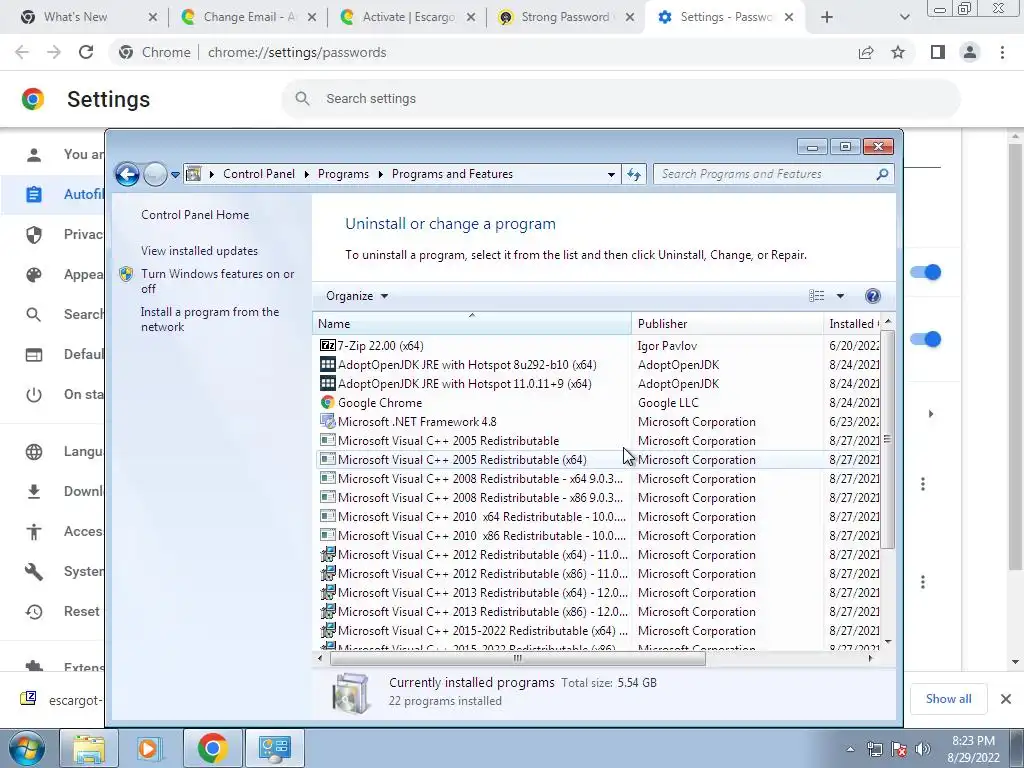Click Chrome's back navigation arrow
The height and width of the screenshot is (768, 1024).
pos(22,52)
